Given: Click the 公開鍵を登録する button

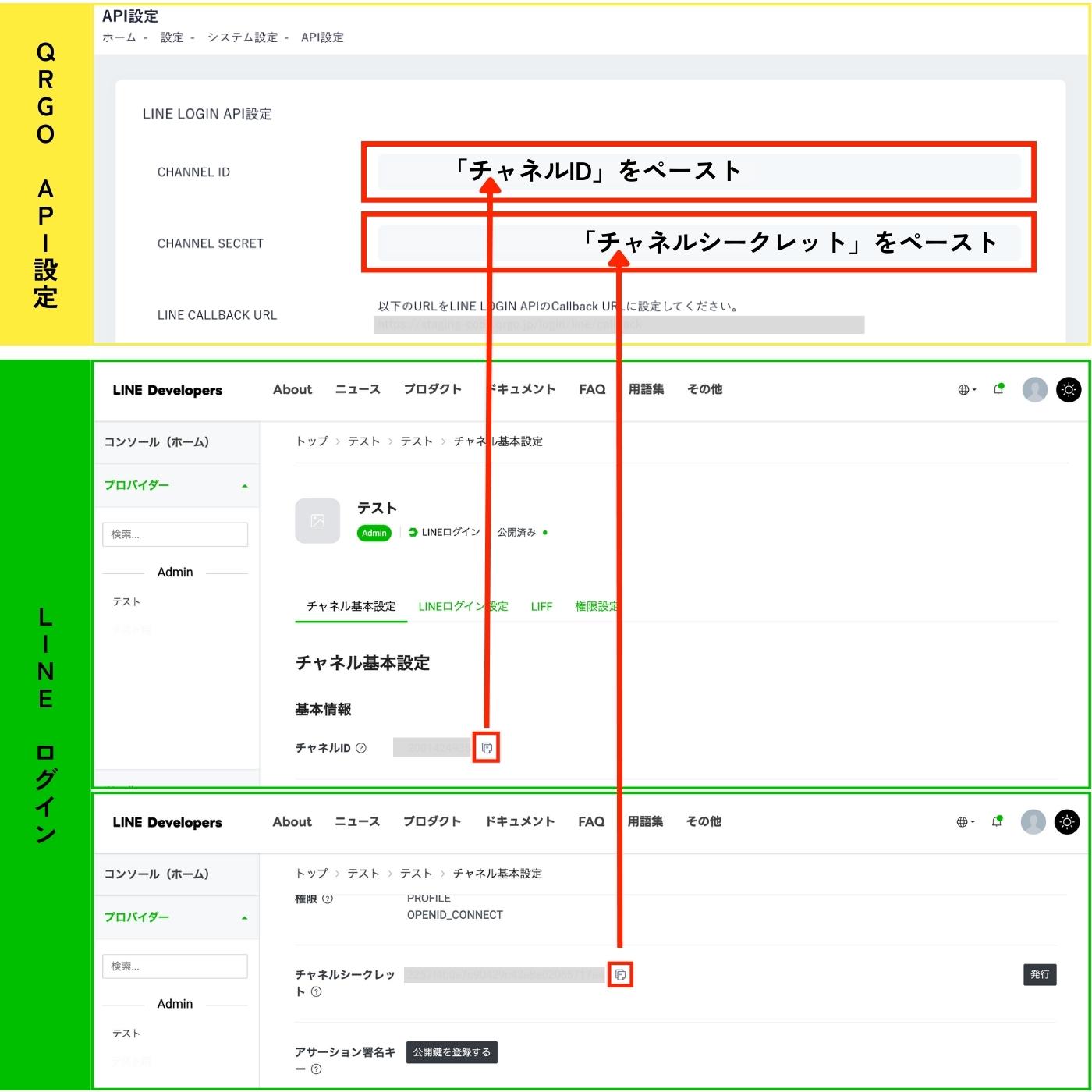Looking at the screenshot, I should pos(452,1052).
